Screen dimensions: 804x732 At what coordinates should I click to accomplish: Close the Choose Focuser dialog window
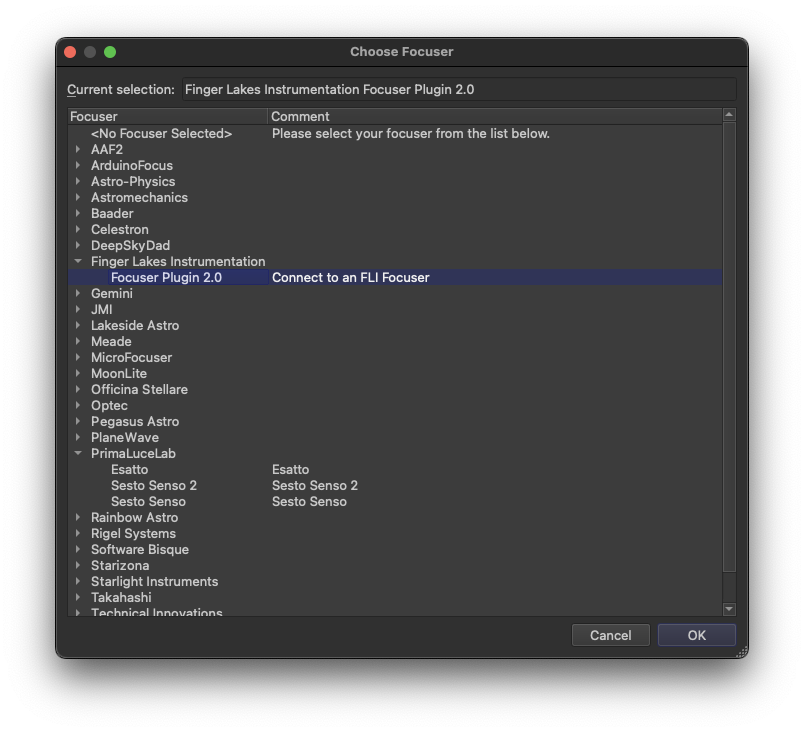point(70,52)
